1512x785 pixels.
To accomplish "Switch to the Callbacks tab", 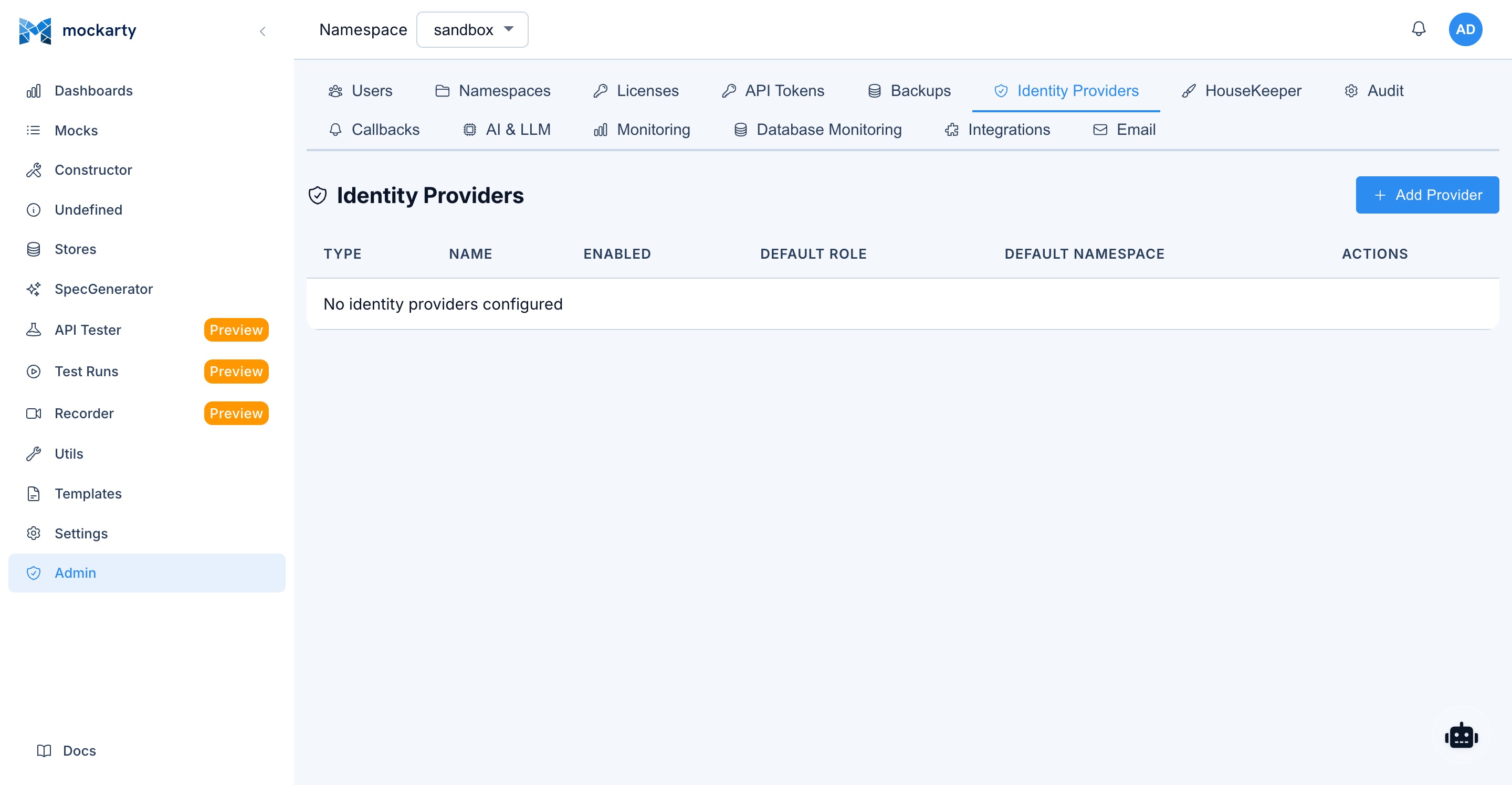I will click(374, 130).
